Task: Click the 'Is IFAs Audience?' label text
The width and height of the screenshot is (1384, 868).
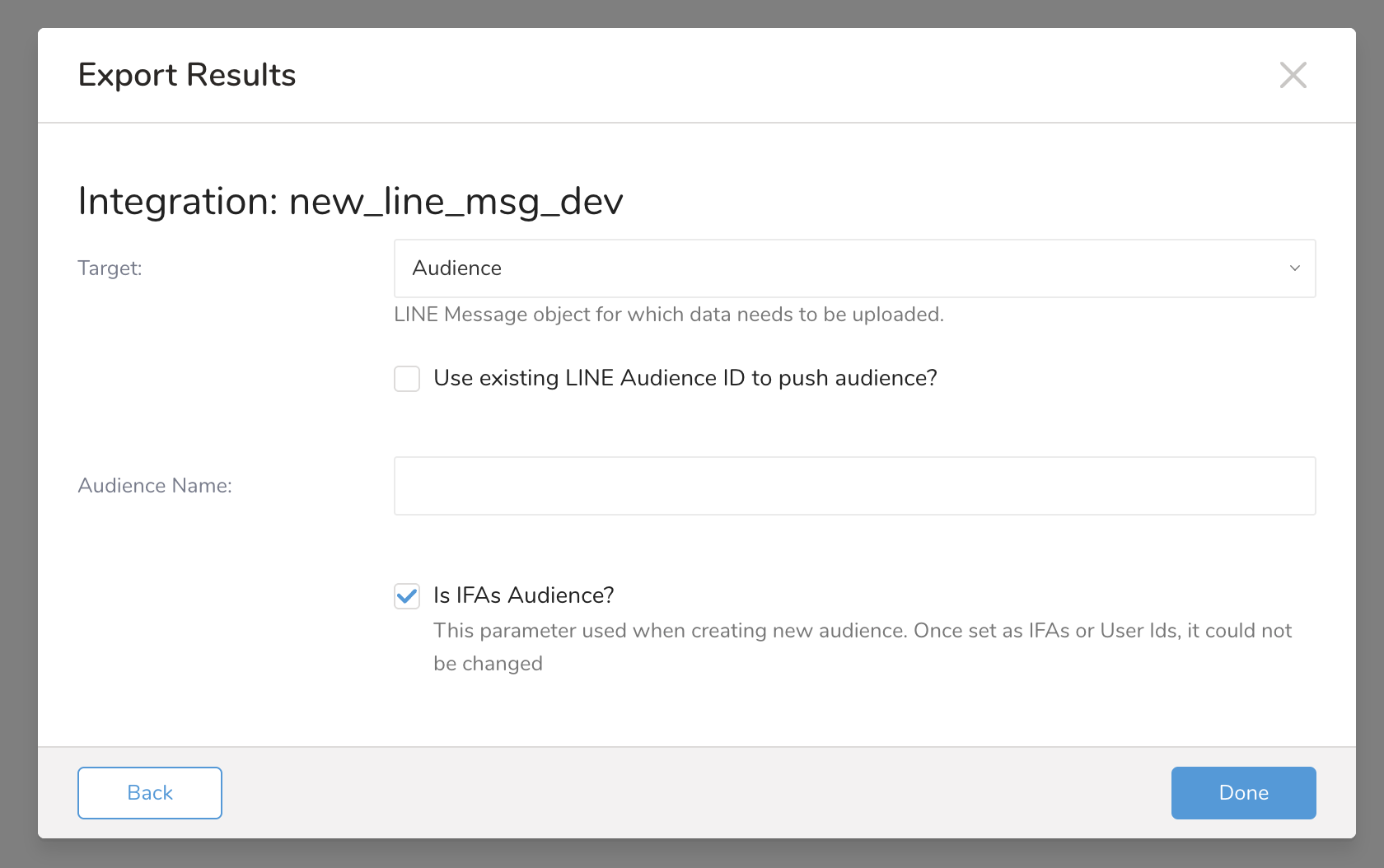Action: [523, 595]
